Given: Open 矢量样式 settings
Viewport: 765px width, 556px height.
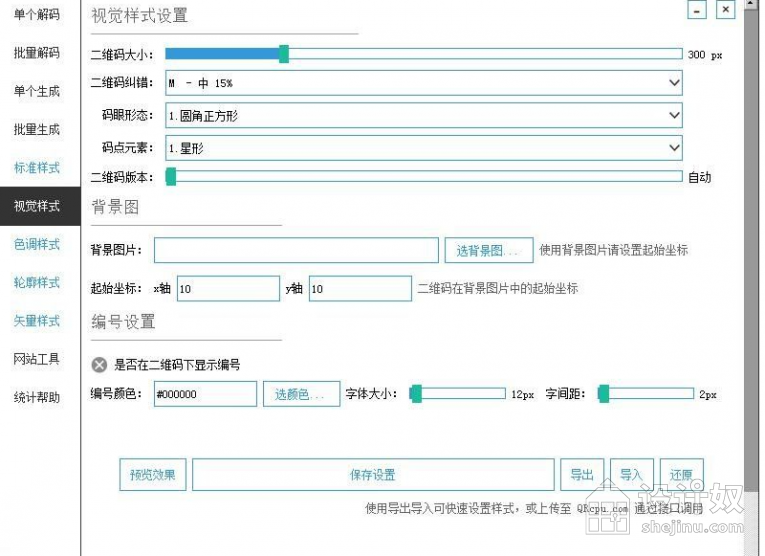Looking at the screenshot, I should 37,320.
